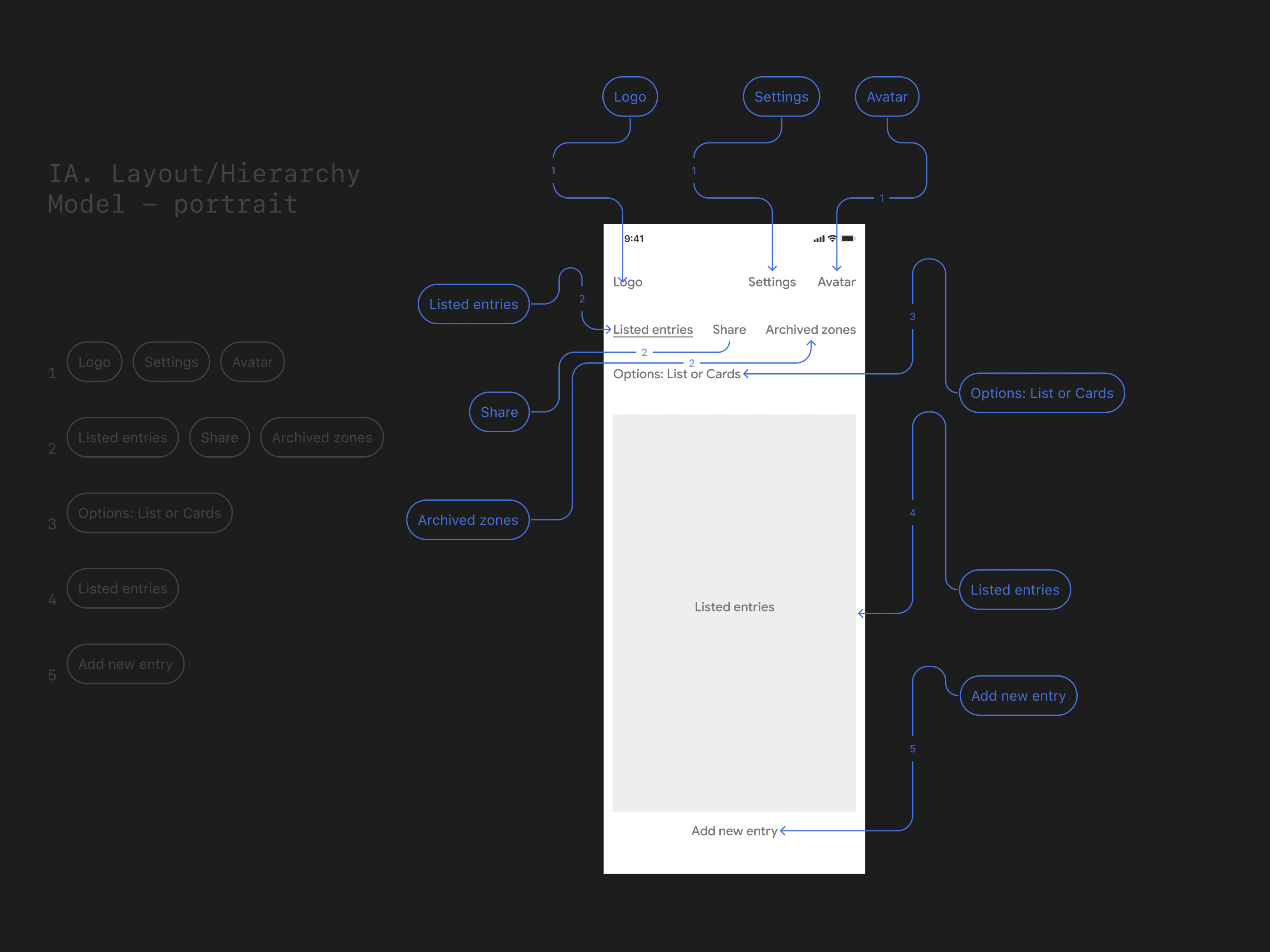Select the Settings icon in header
This screenshot has width=1270, height=952.
[x=770, y=282]
